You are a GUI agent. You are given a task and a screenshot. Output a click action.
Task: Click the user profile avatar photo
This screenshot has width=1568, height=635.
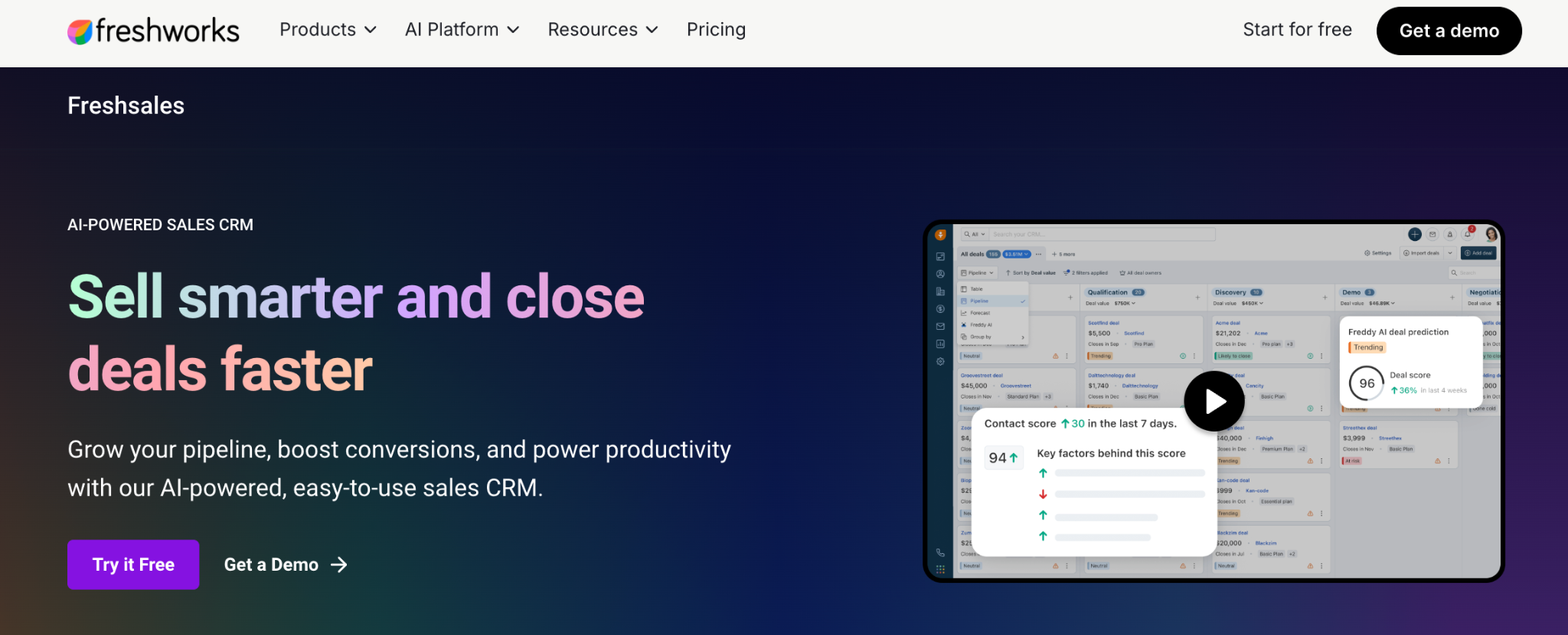1491,234
